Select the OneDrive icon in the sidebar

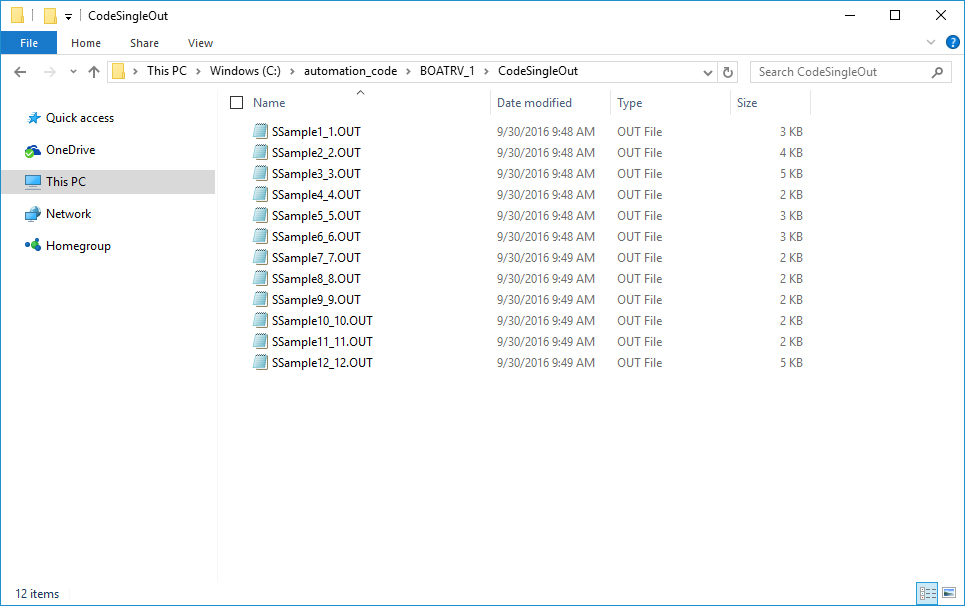coord(32,149)
